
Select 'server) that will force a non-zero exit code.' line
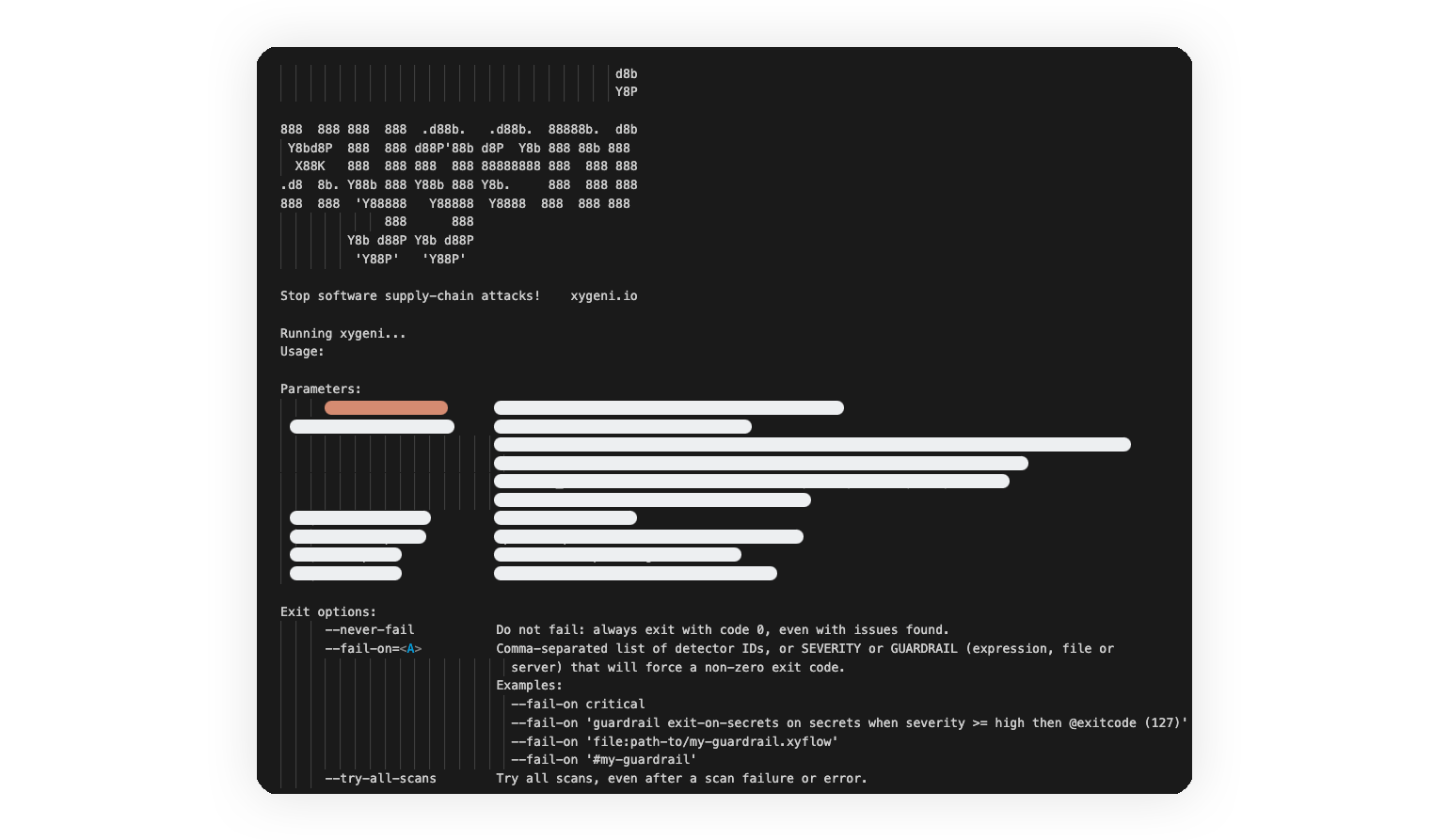click(678, 668)
